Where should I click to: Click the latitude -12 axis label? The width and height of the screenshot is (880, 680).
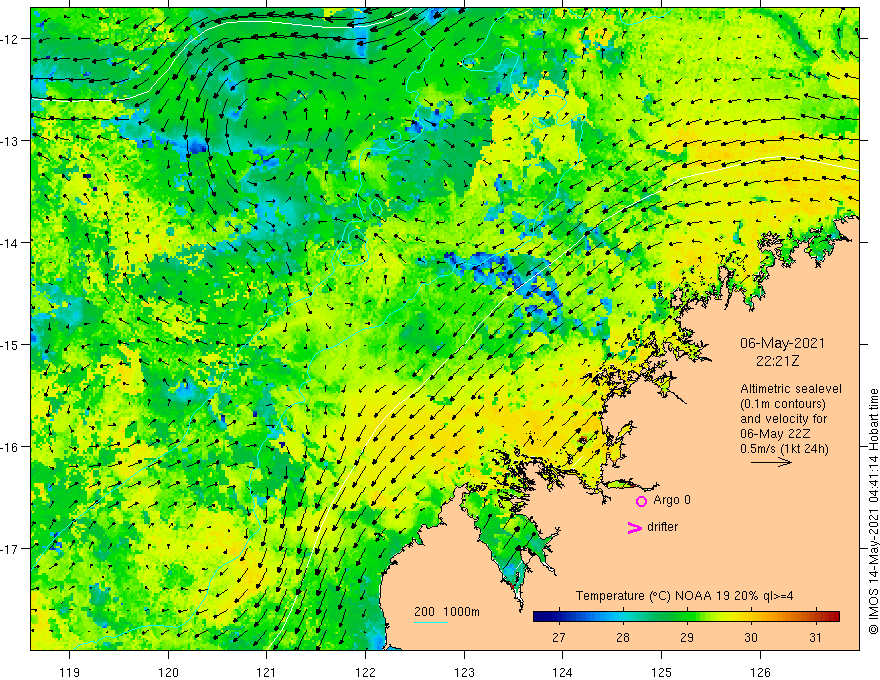point(11,39)
